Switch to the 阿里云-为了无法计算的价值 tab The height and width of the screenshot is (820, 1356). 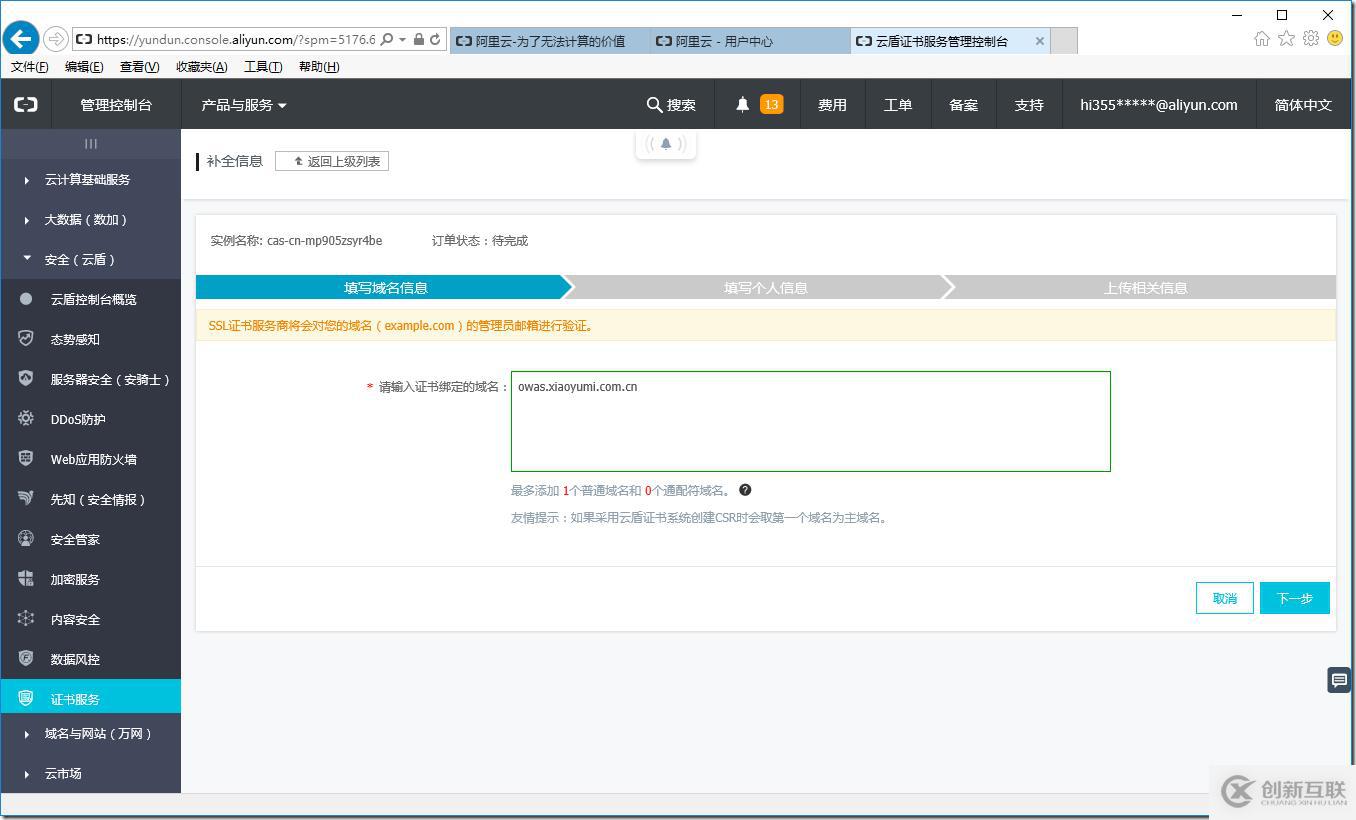click(x=550, y=41)
